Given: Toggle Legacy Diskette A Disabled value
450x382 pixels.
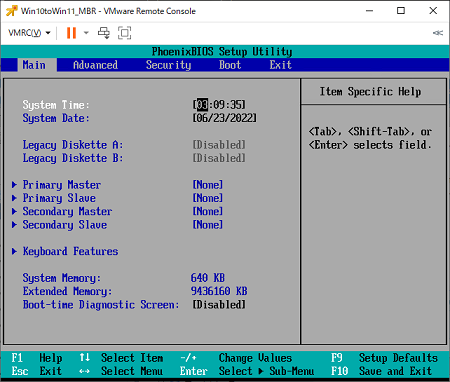Looking at the screenshot, I should (219, 145).
